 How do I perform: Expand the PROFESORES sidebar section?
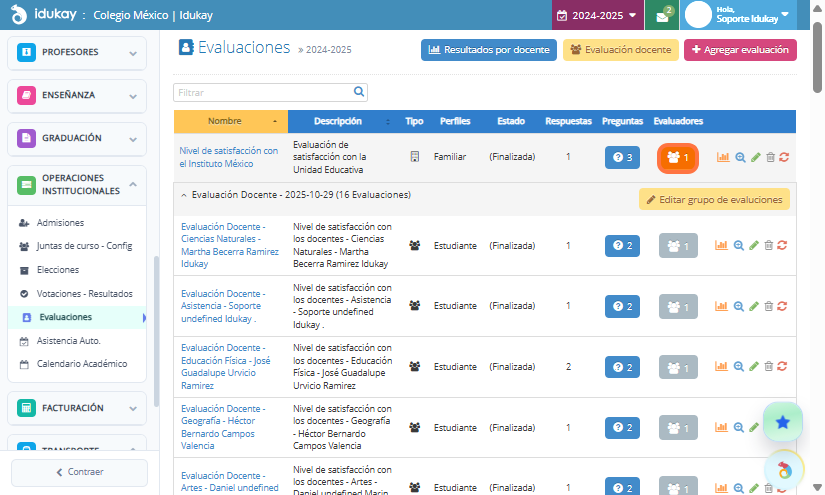tap(77, 53)
